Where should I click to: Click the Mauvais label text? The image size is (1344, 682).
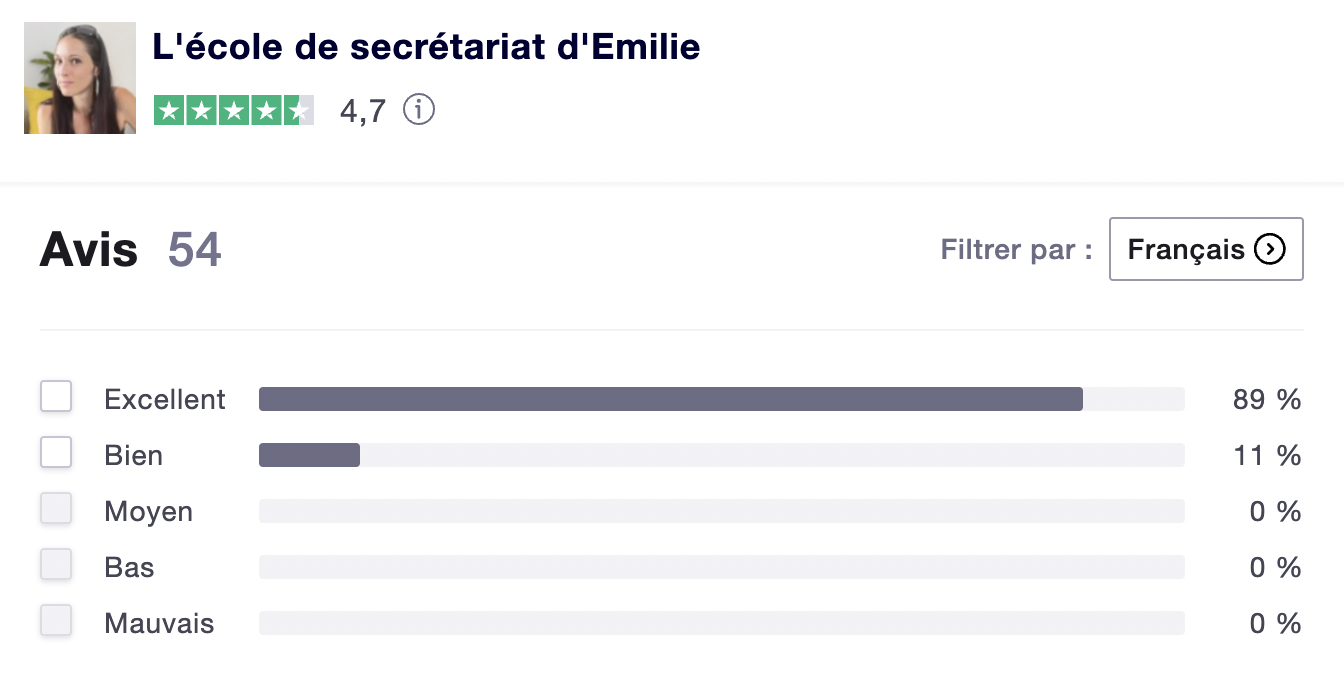159,624
